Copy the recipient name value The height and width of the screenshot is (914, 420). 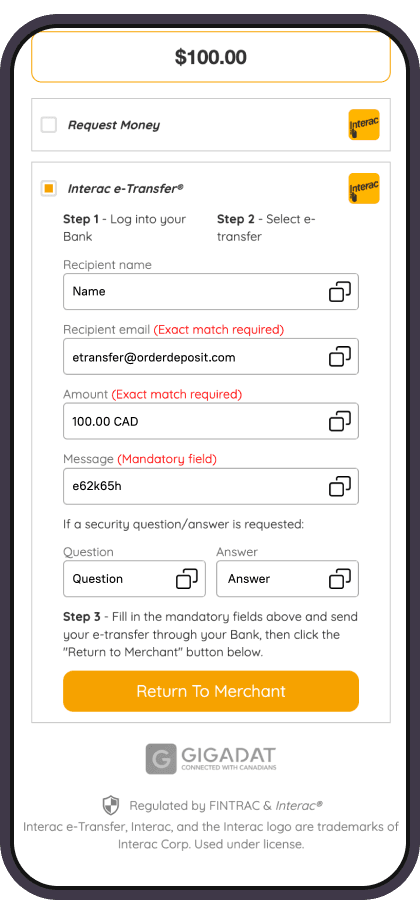click(340, 291)
